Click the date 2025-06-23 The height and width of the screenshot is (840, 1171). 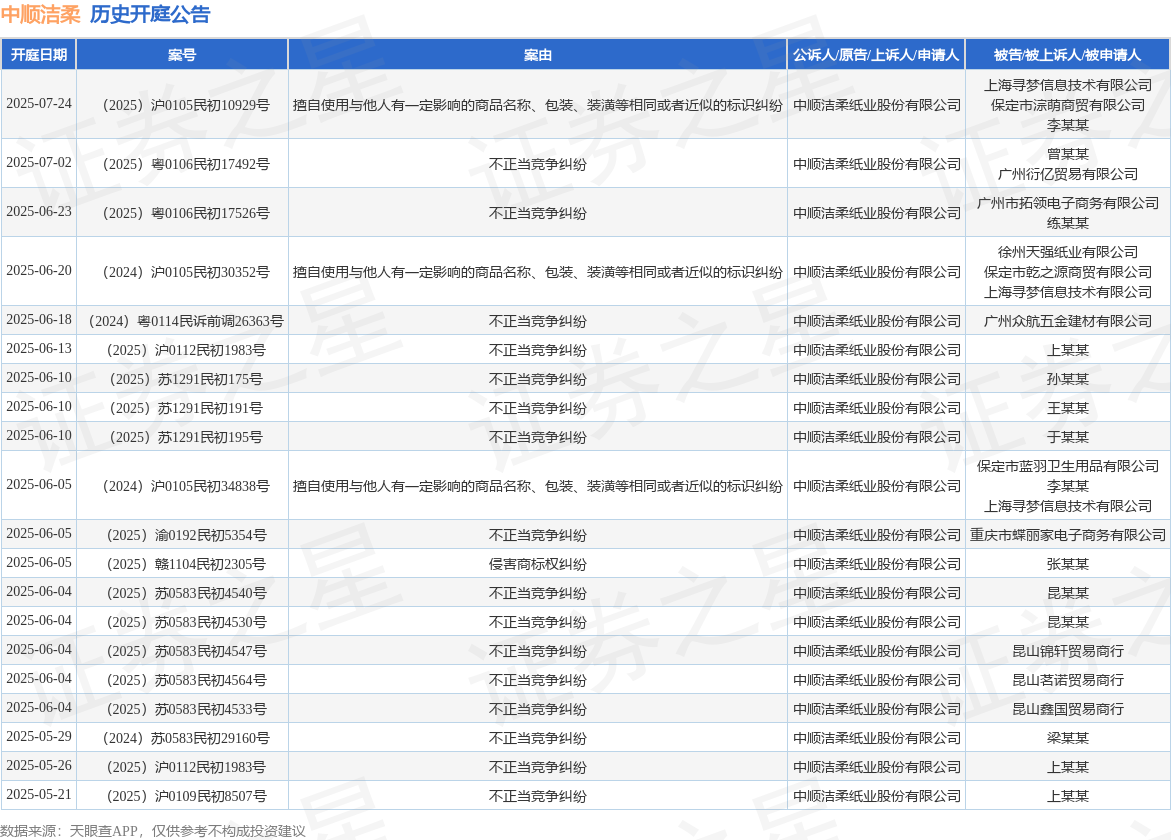(x=39, y=212)
